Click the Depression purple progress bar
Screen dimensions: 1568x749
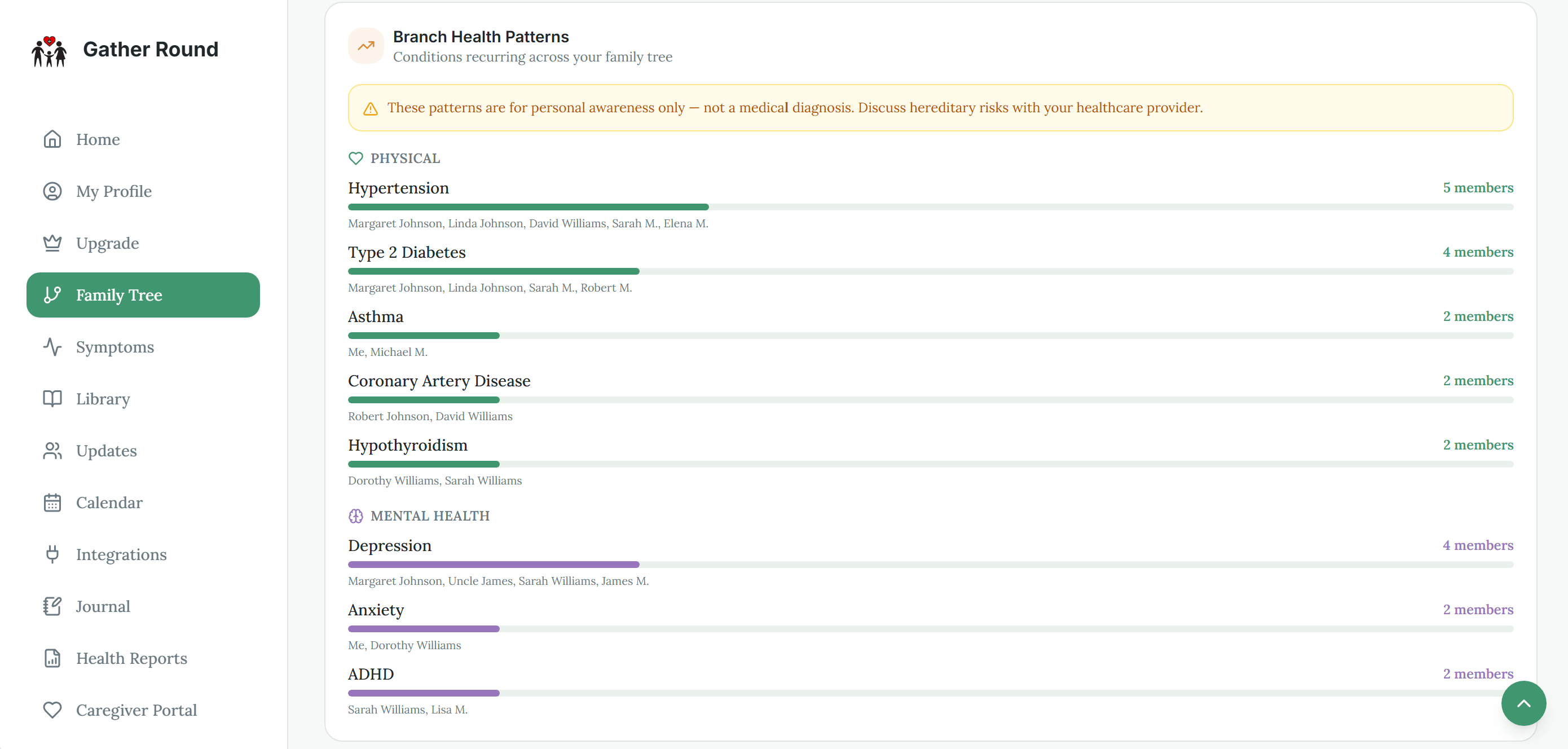click(930, 565)
